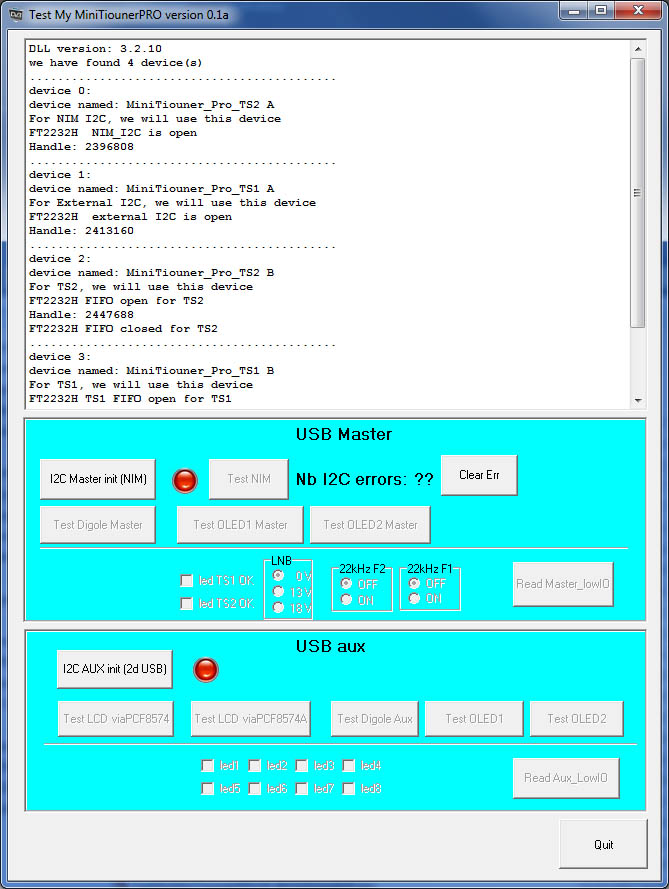
Task: Click the Test Digole Master button
Action: tap(98, 525)
